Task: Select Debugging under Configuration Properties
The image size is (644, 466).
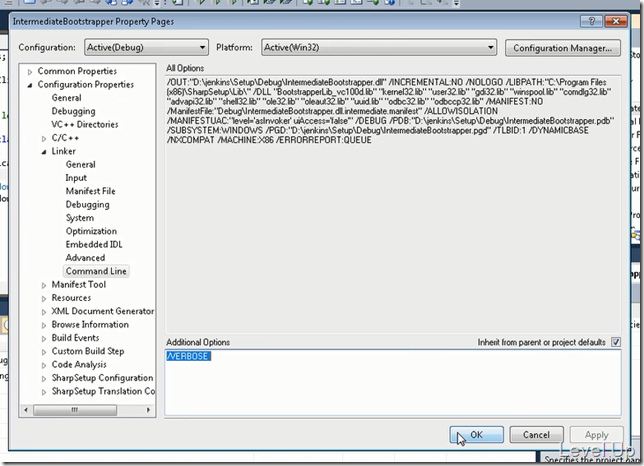Action: [x=73, y=111]
